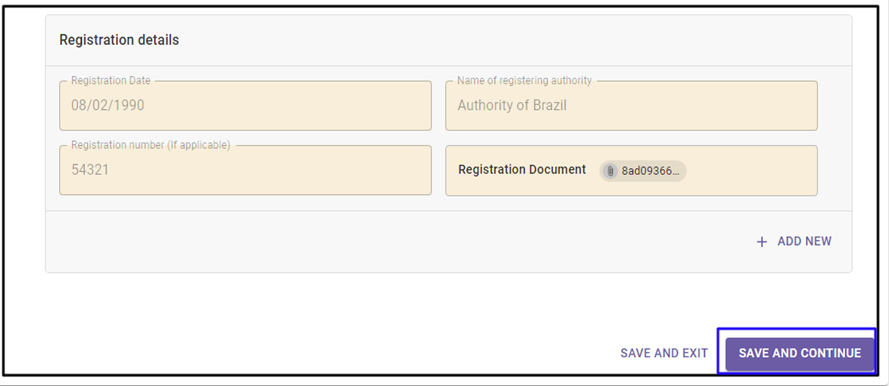Focus the Registration Date field
The height and width of the screenshot is (386, 889).
coord(245,105)
